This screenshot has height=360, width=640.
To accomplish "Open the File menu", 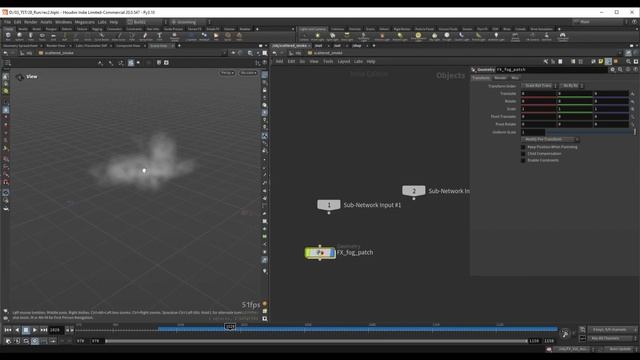I will [7, 22].
